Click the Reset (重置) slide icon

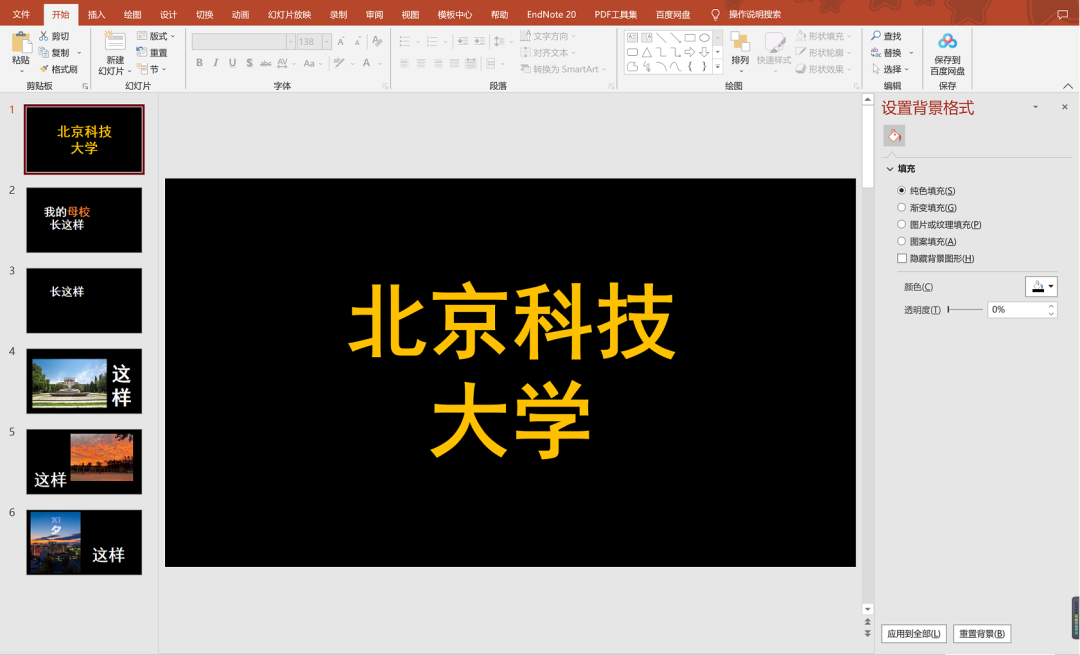point(141,52)
